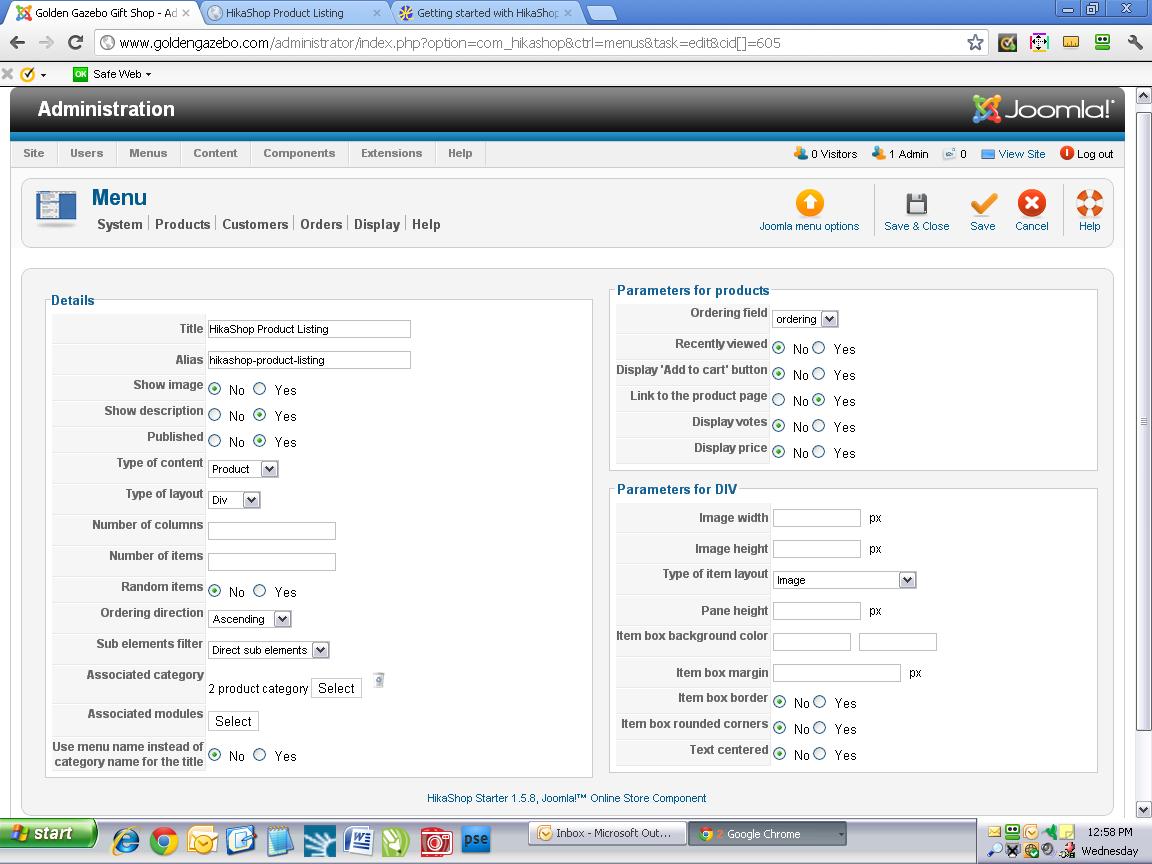Open the Chrome wrench settings menu
Viewport: 1152px width, 864px height.
click(1135, 43)
